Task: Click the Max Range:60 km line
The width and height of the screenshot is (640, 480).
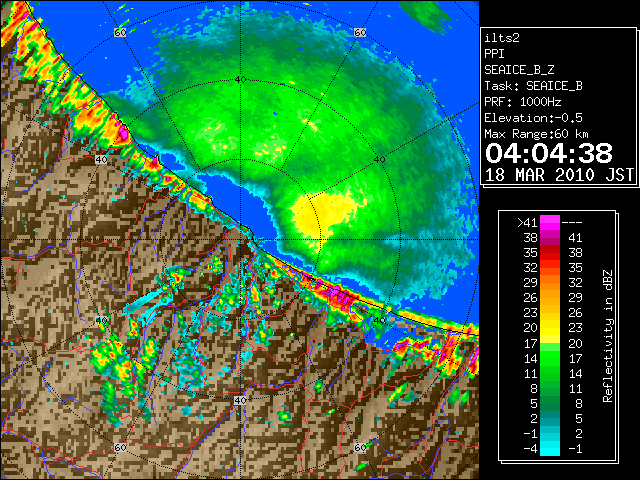Action: click(537, 134)
